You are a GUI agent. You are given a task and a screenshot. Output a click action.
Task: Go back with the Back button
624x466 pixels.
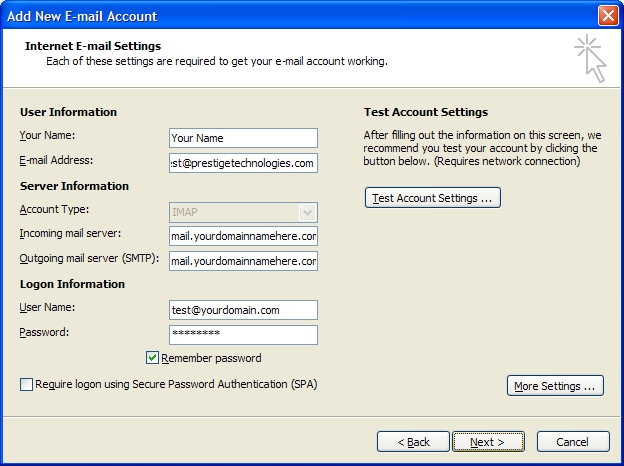pyautogui.click(x=413, y=442)
